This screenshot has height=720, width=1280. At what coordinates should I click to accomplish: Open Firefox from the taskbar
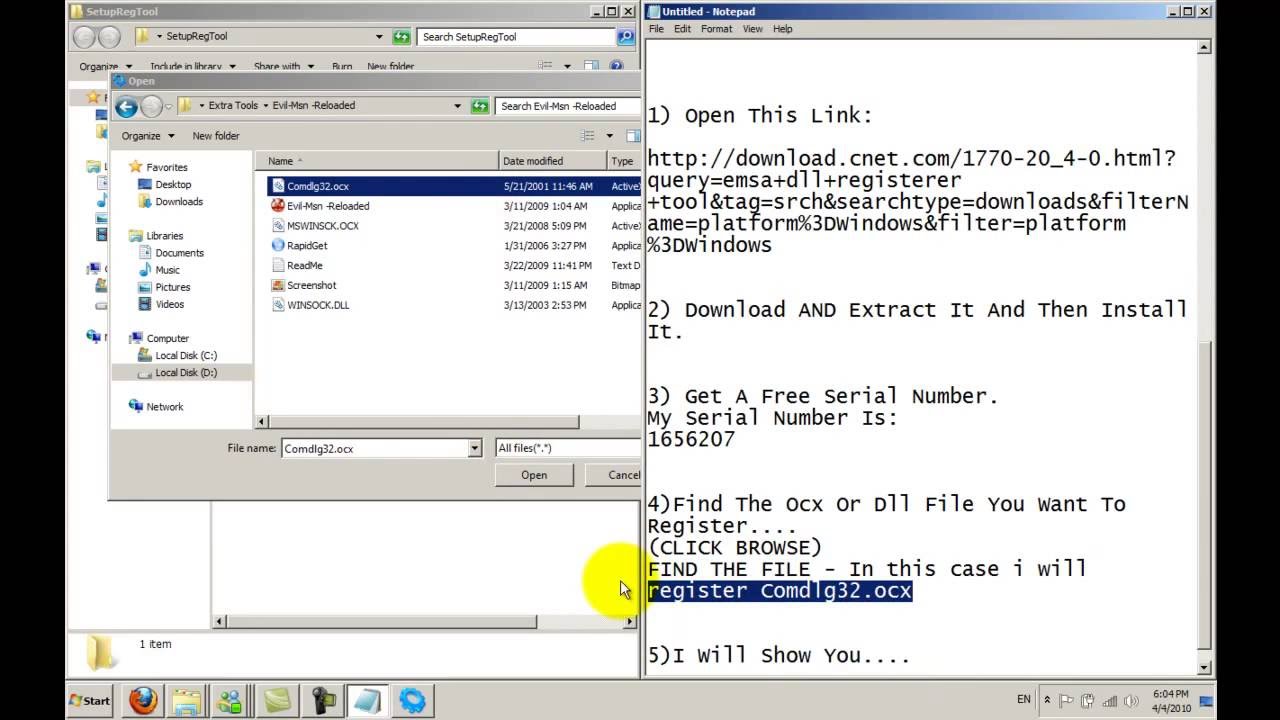click(143, 700)
